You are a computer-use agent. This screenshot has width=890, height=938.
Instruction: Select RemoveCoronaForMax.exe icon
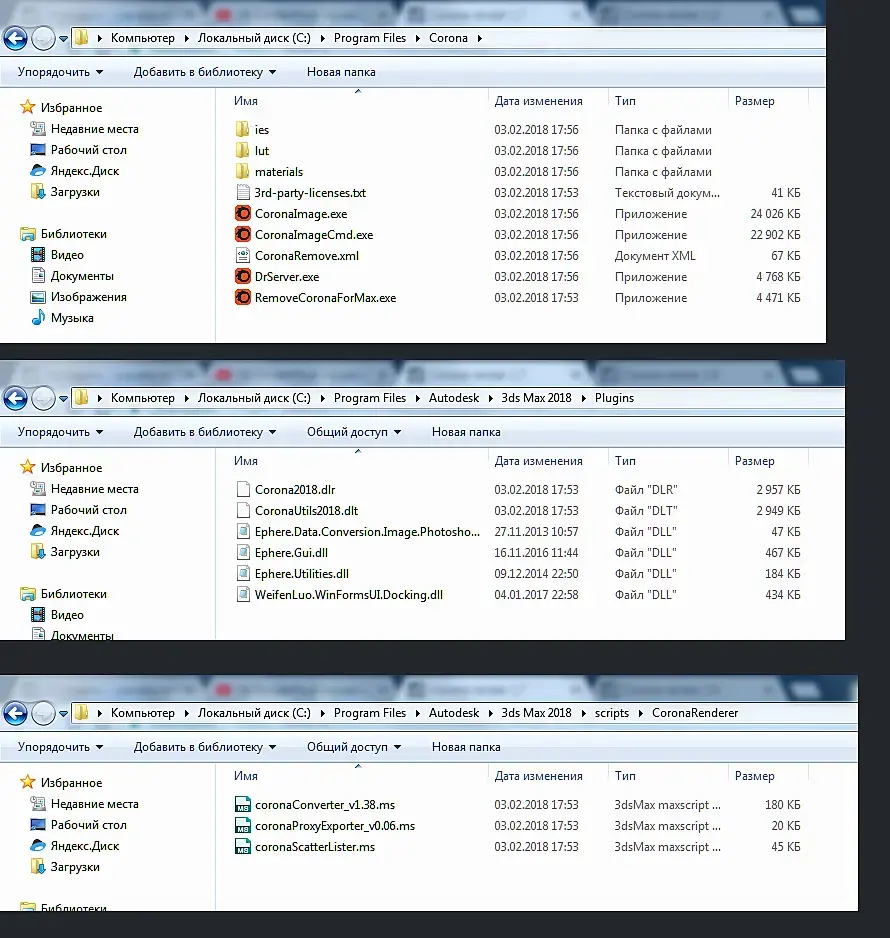point(242,297)
